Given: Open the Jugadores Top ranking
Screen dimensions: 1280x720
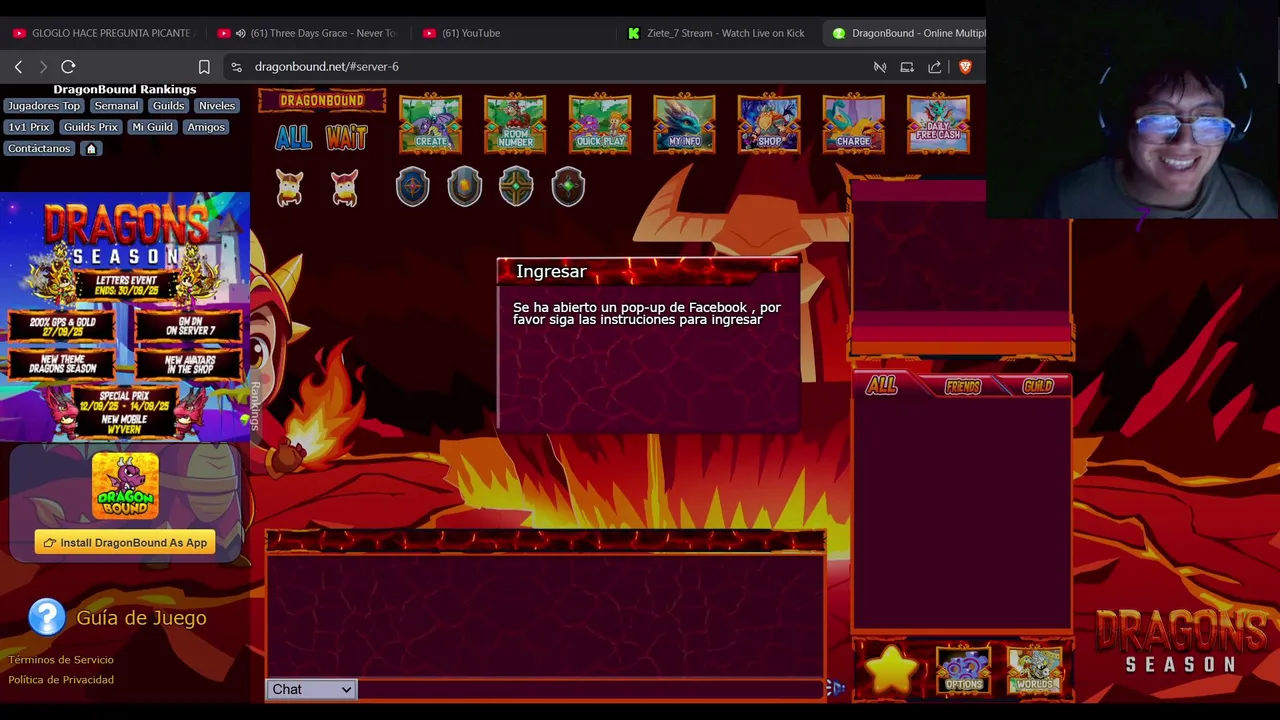Looking at the screenshot, I should 44,106.
